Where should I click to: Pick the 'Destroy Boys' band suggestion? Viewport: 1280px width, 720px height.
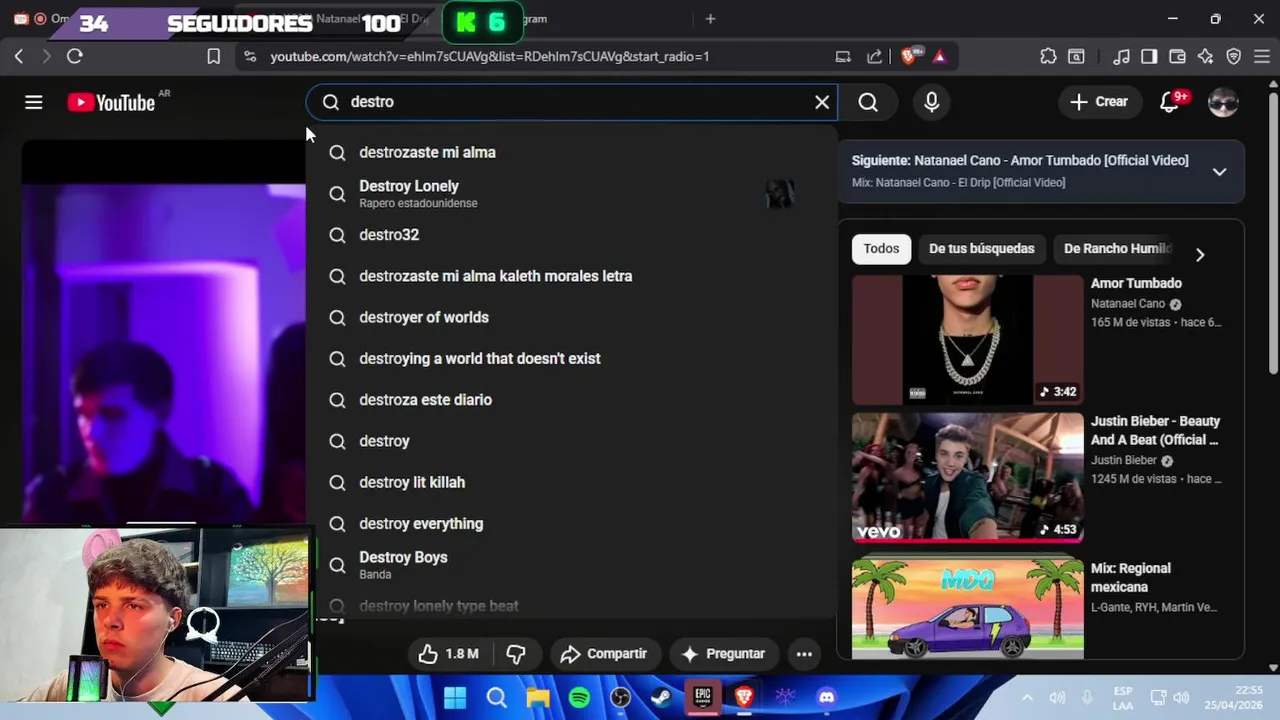point(571,565)
